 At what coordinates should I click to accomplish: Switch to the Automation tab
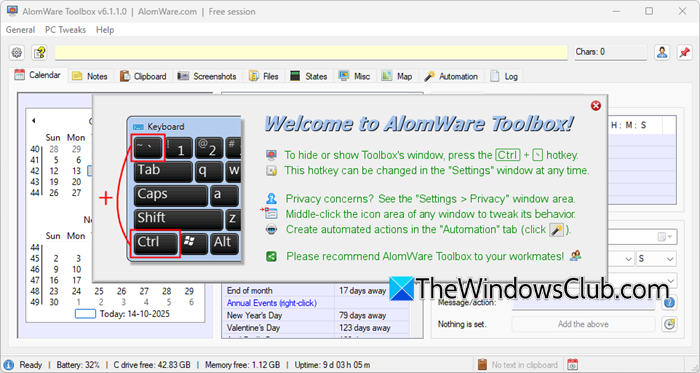pyautogui.click(x=451, y=76)
